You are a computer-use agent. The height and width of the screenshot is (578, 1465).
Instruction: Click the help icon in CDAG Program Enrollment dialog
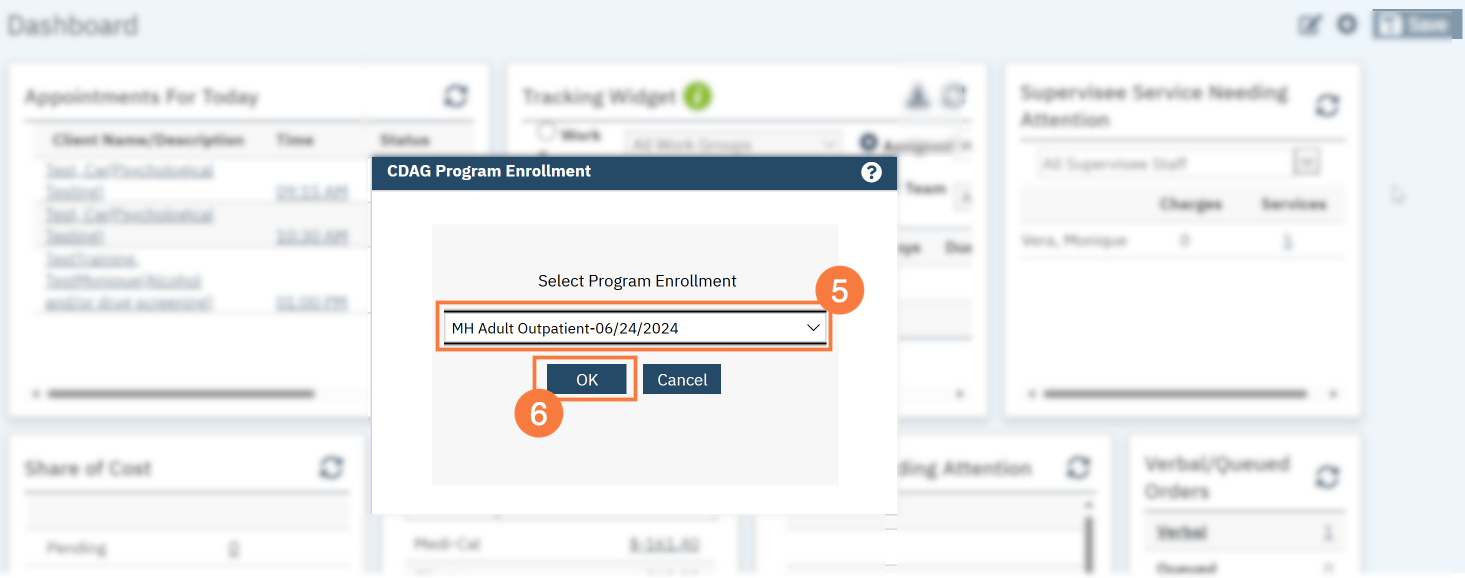click(871, 172)
